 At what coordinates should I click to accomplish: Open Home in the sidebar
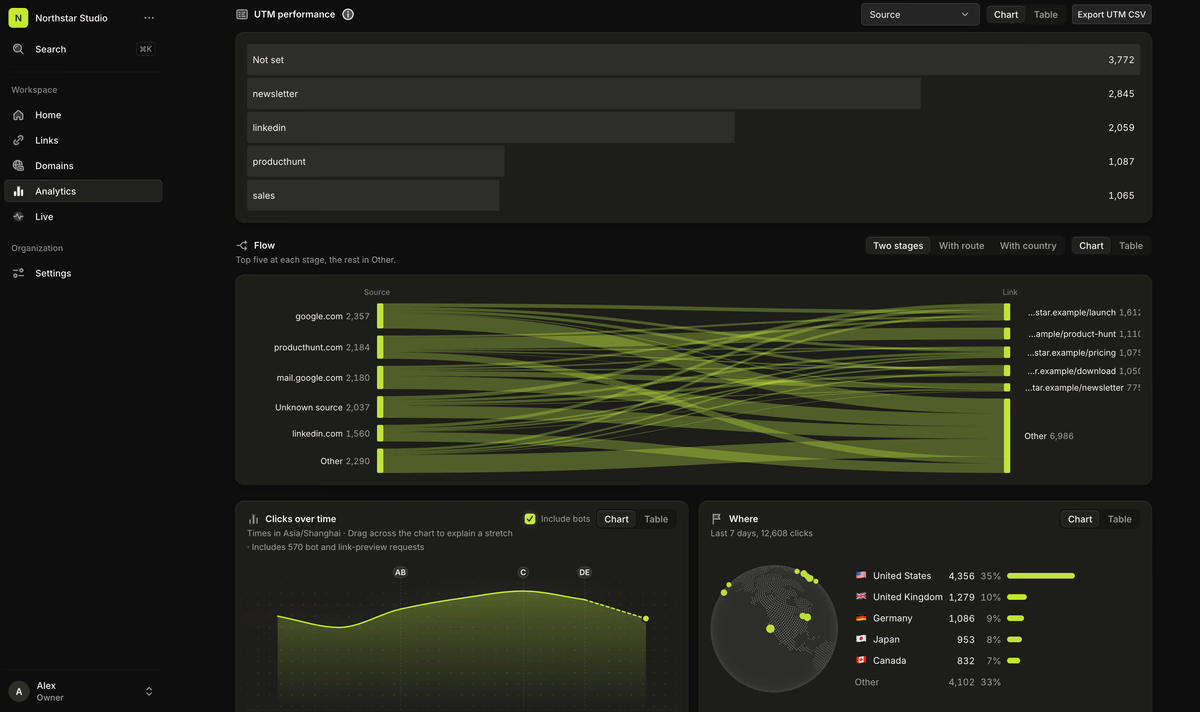83,115
